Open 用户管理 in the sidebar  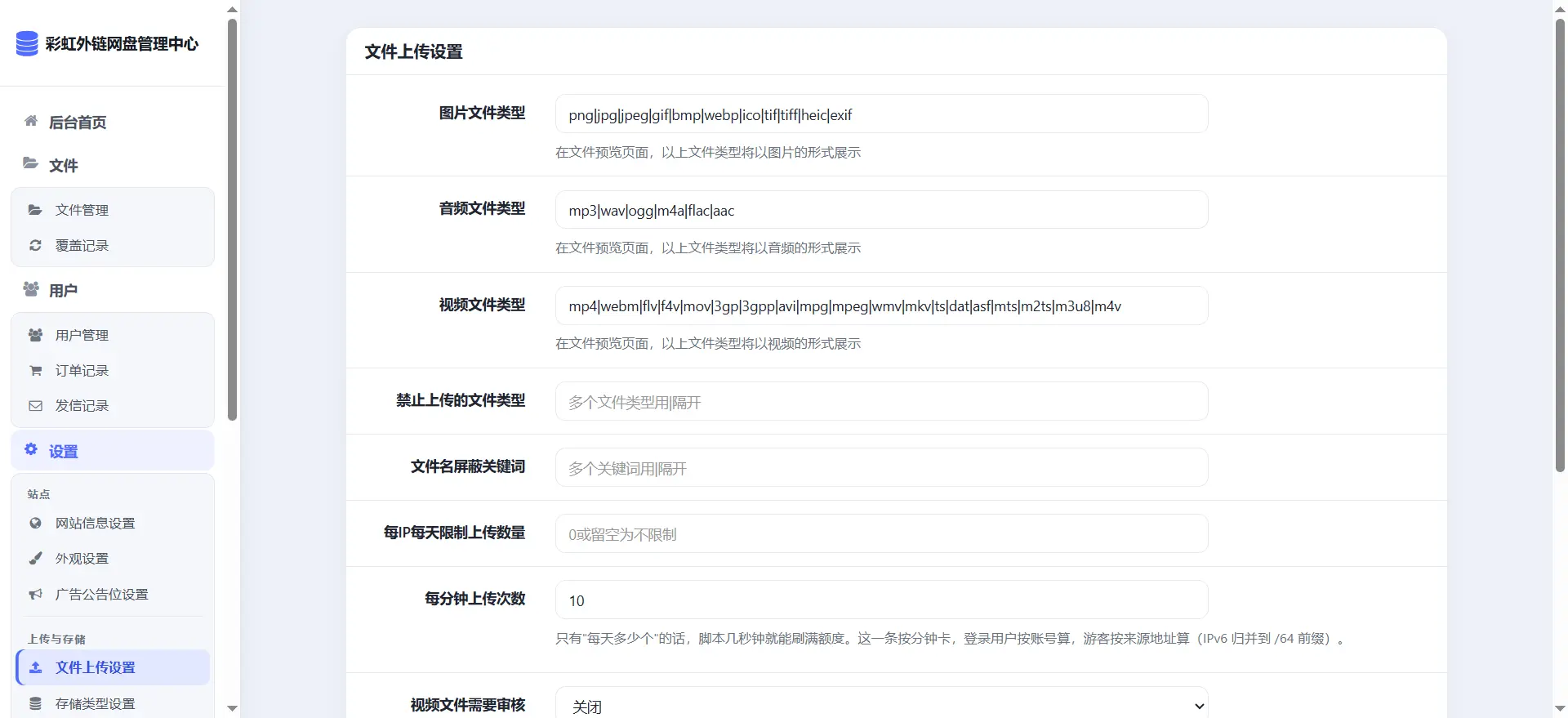coord(113,335)
